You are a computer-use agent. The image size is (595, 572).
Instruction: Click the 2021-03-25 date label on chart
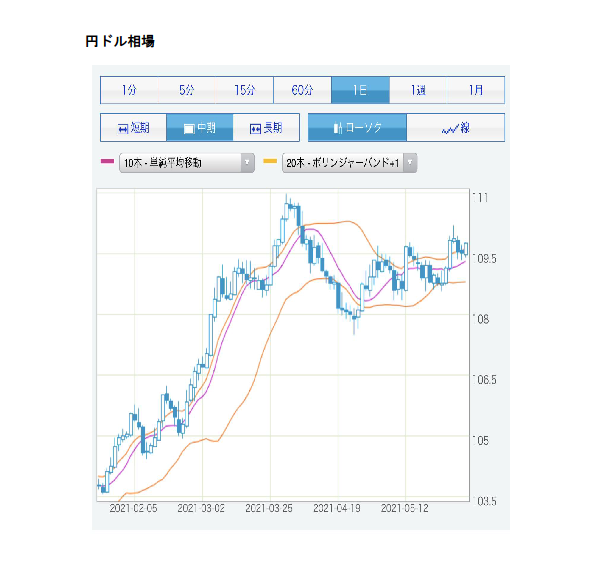(269, 508)
